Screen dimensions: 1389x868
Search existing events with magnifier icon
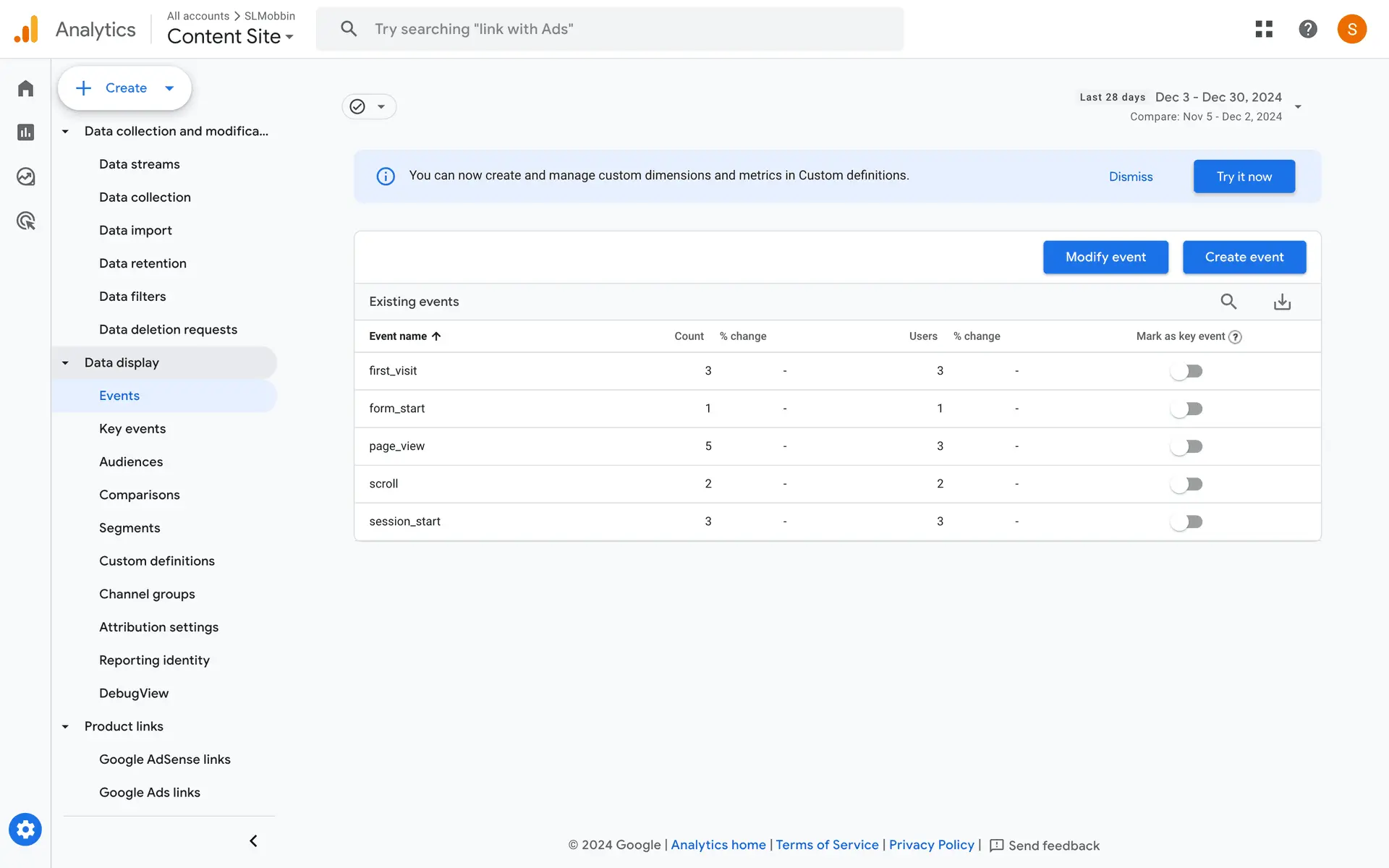click(x=1228, y=302)
